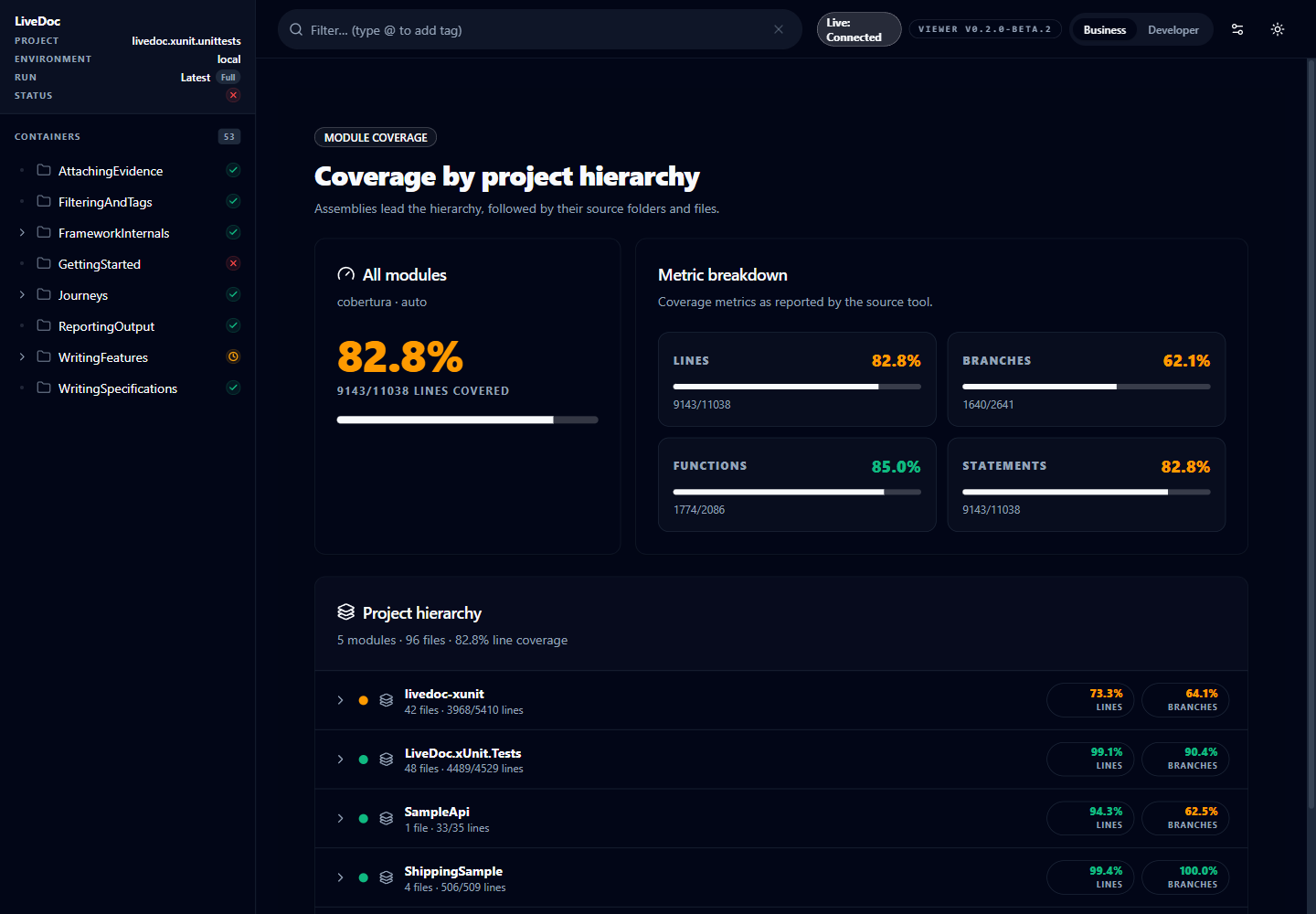Click FilteringAndTags passed checkmark icon
Viewport: 1316px width, 914px height.
point(233,201)
